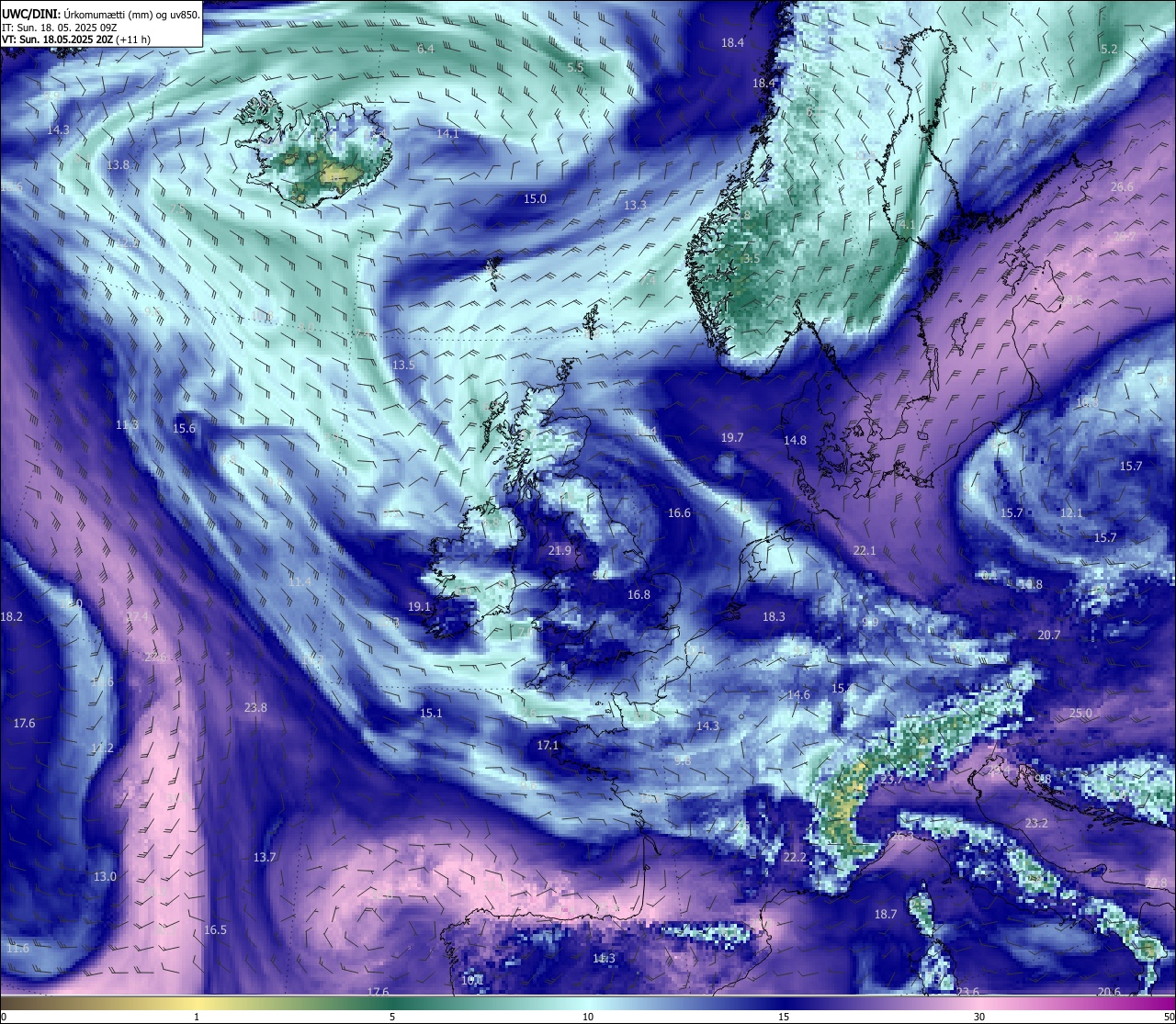
Task: Click the 'UWC/DINI' title text in header box
Action: [x=31, y=14]
